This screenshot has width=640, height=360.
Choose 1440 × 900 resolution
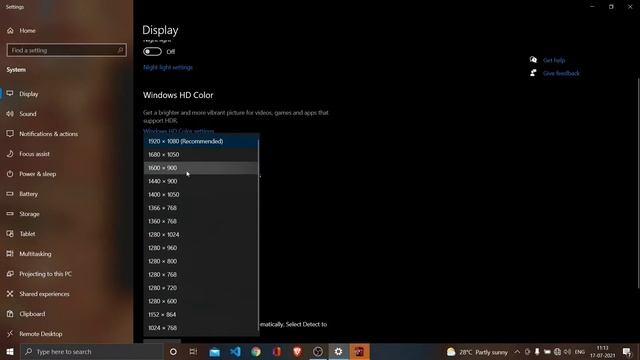pyautogui.click(x=201, y=181)
